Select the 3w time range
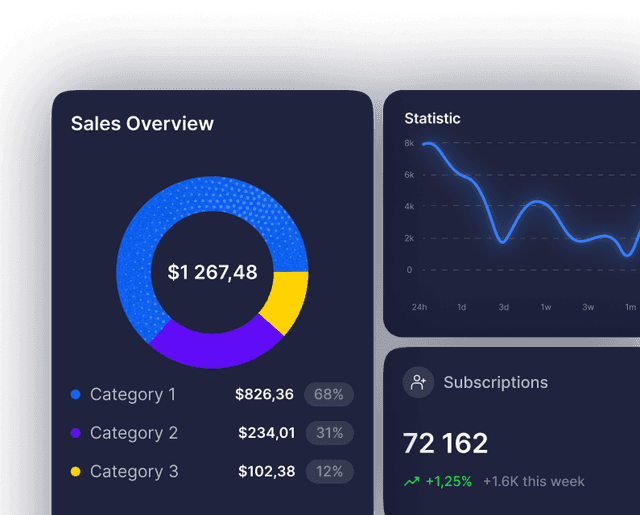Image resolution: width=640 pixels, height=515 pixels. [x=588, y=307]
